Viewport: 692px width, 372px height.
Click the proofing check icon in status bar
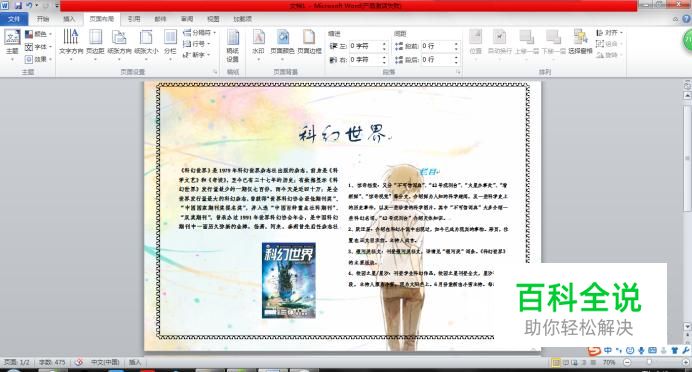pos(79,362)
